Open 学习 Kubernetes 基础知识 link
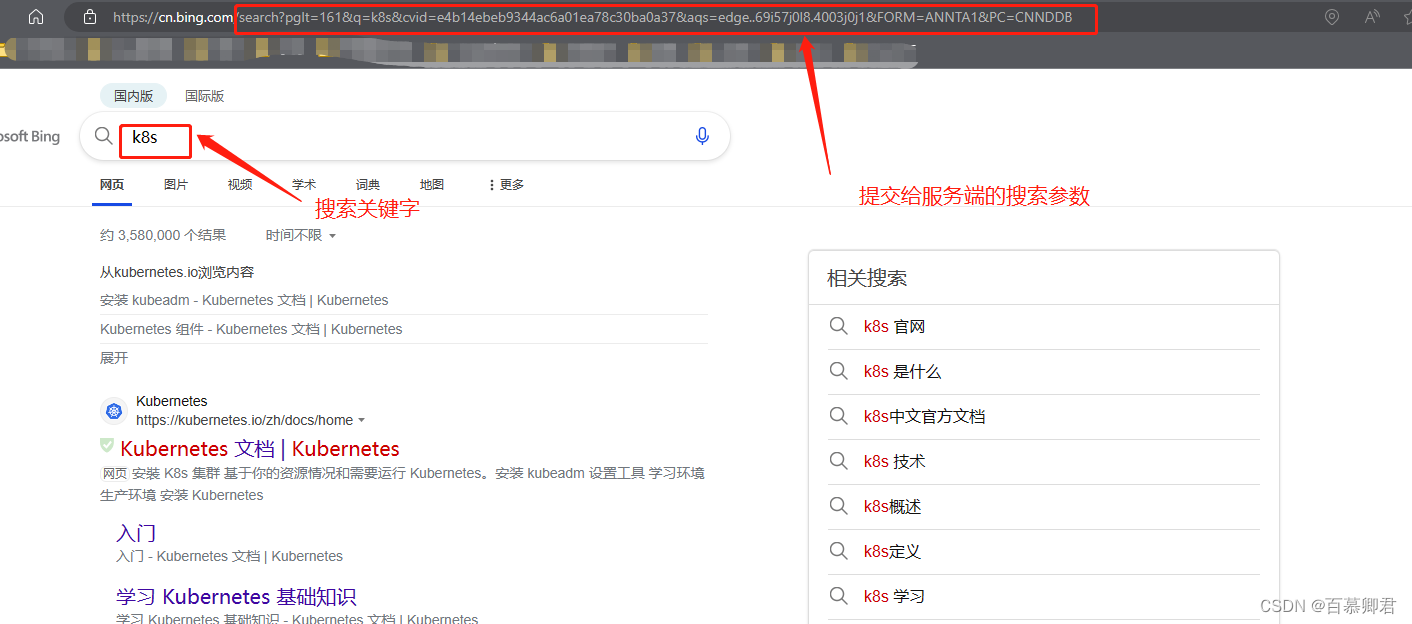 click(236, 597)
